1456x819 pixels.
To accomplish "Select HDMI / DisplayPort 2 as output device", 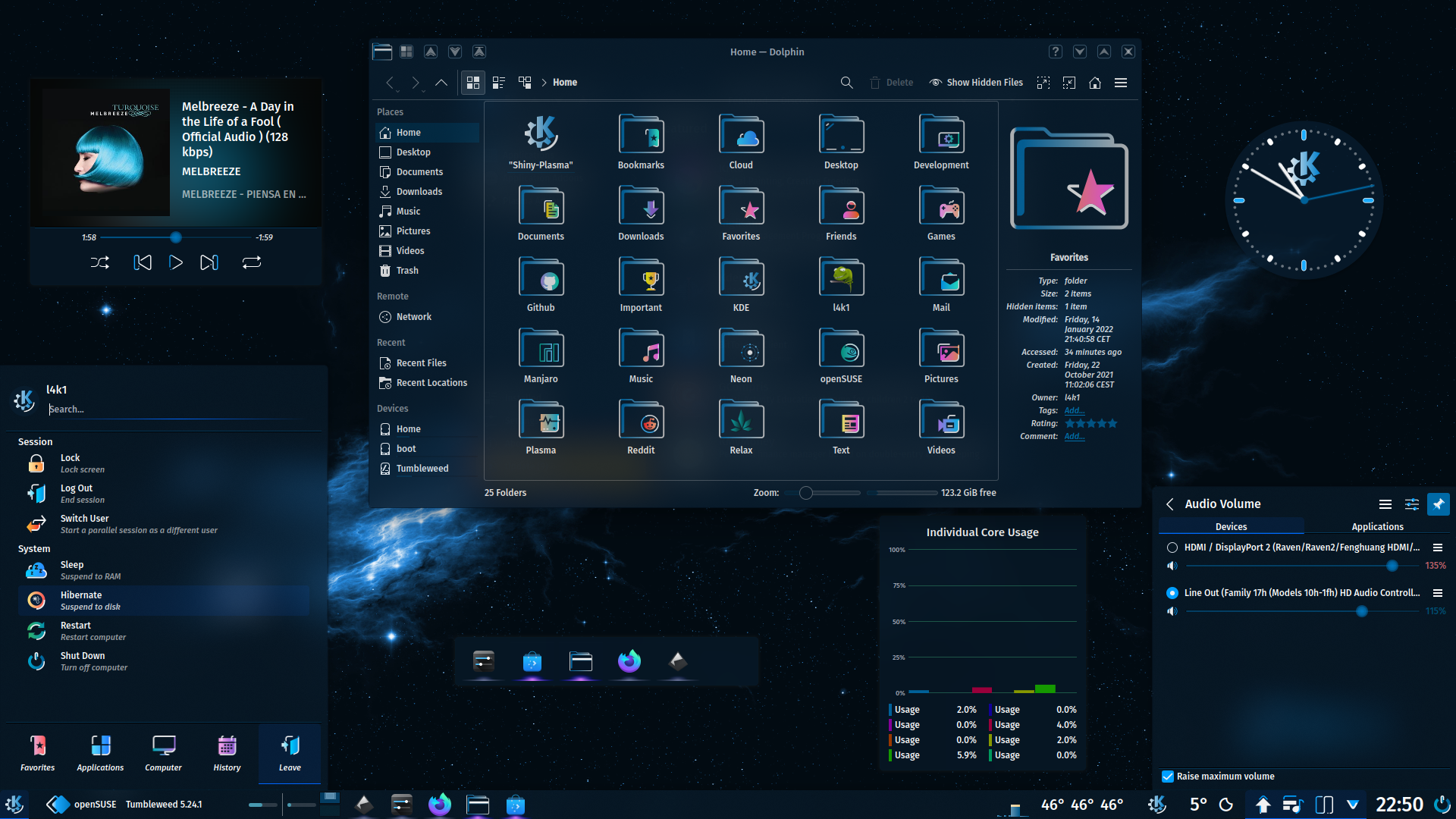I will [1172, 548].
